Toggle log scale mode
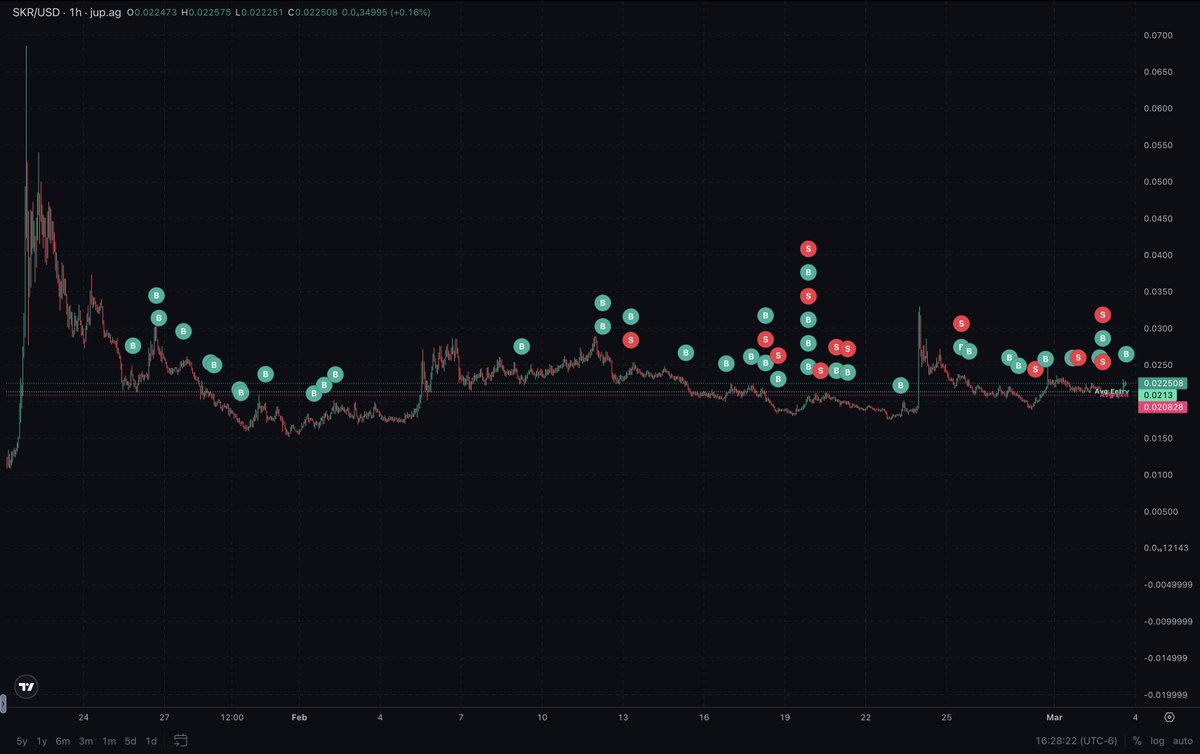Image resolution: width=1200 pixels, height=754 pixels. coord(1157,741)
